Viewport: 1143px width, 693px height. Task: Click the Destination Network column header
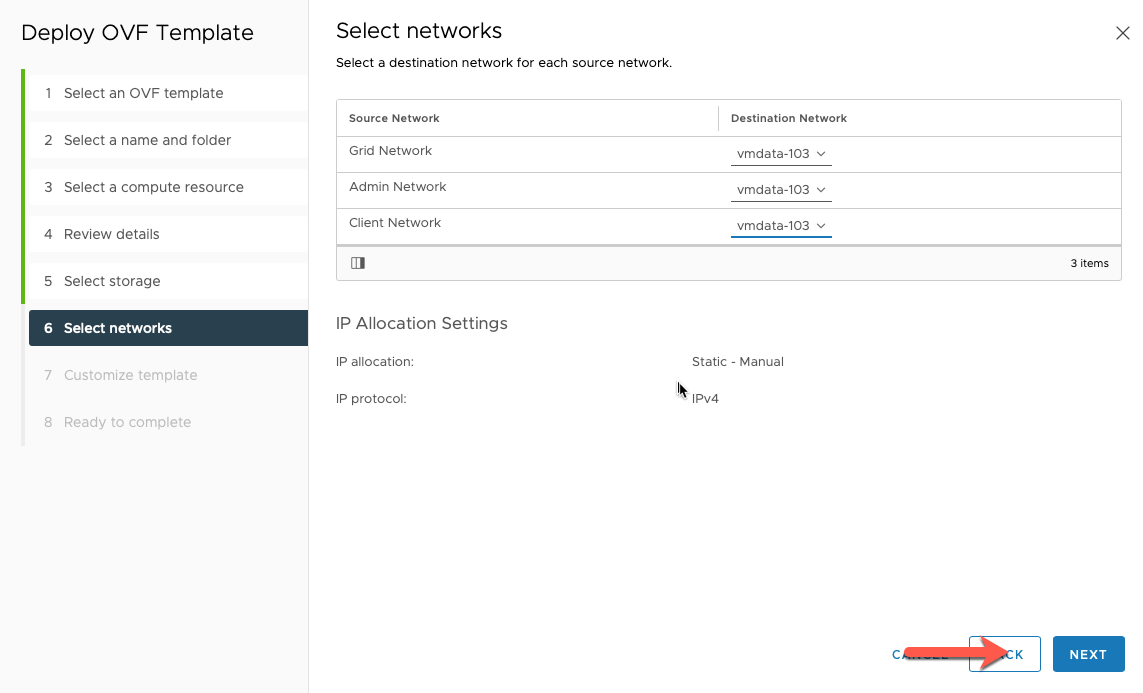[x=789, y=118]
